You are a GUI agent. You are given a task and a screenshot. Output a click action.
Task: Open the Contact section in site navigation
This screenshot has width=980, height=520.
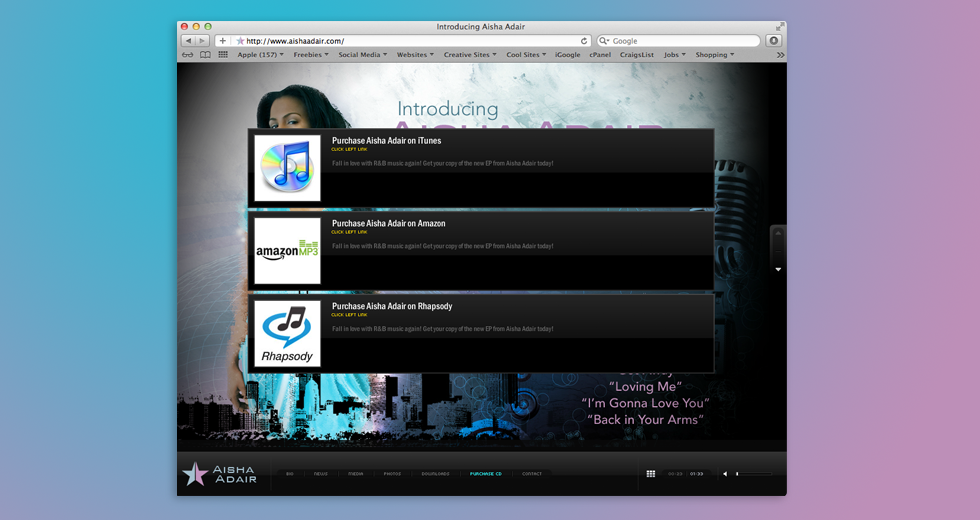pyautogui.click(x=532, y=474)
